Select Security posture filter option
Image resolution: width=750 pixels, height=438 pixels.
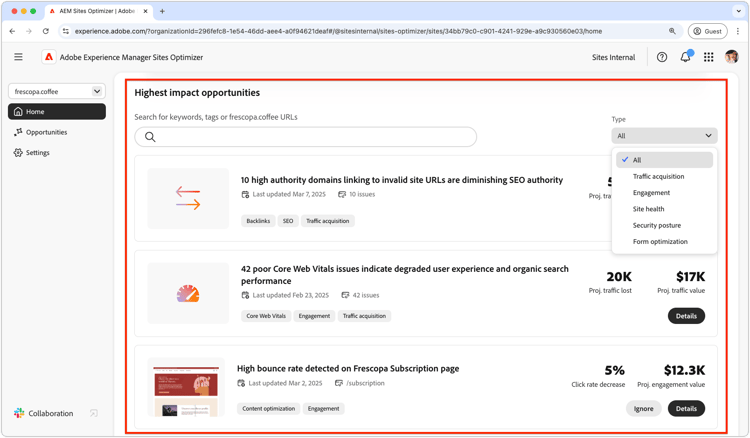coord(657,225)
